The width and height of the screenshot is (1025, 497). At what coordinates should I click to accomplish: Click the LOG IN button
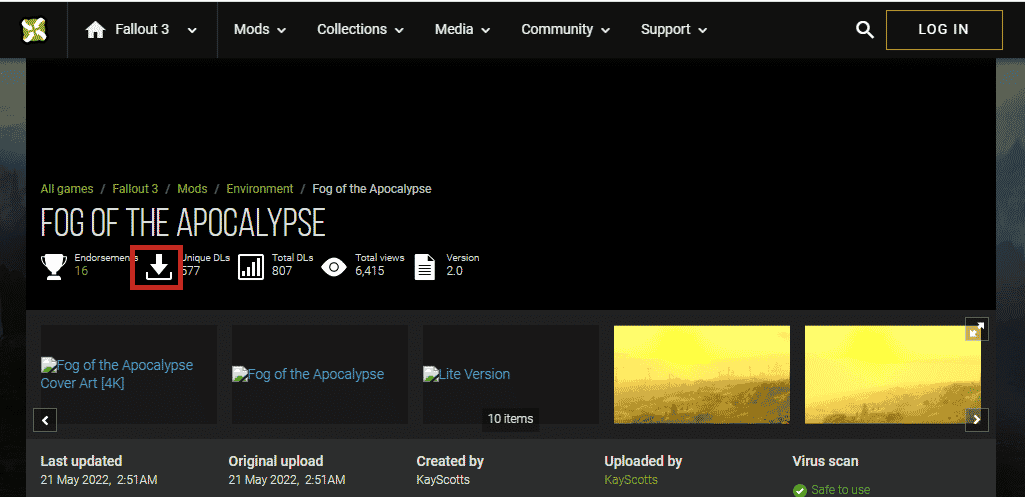[944, 29]
